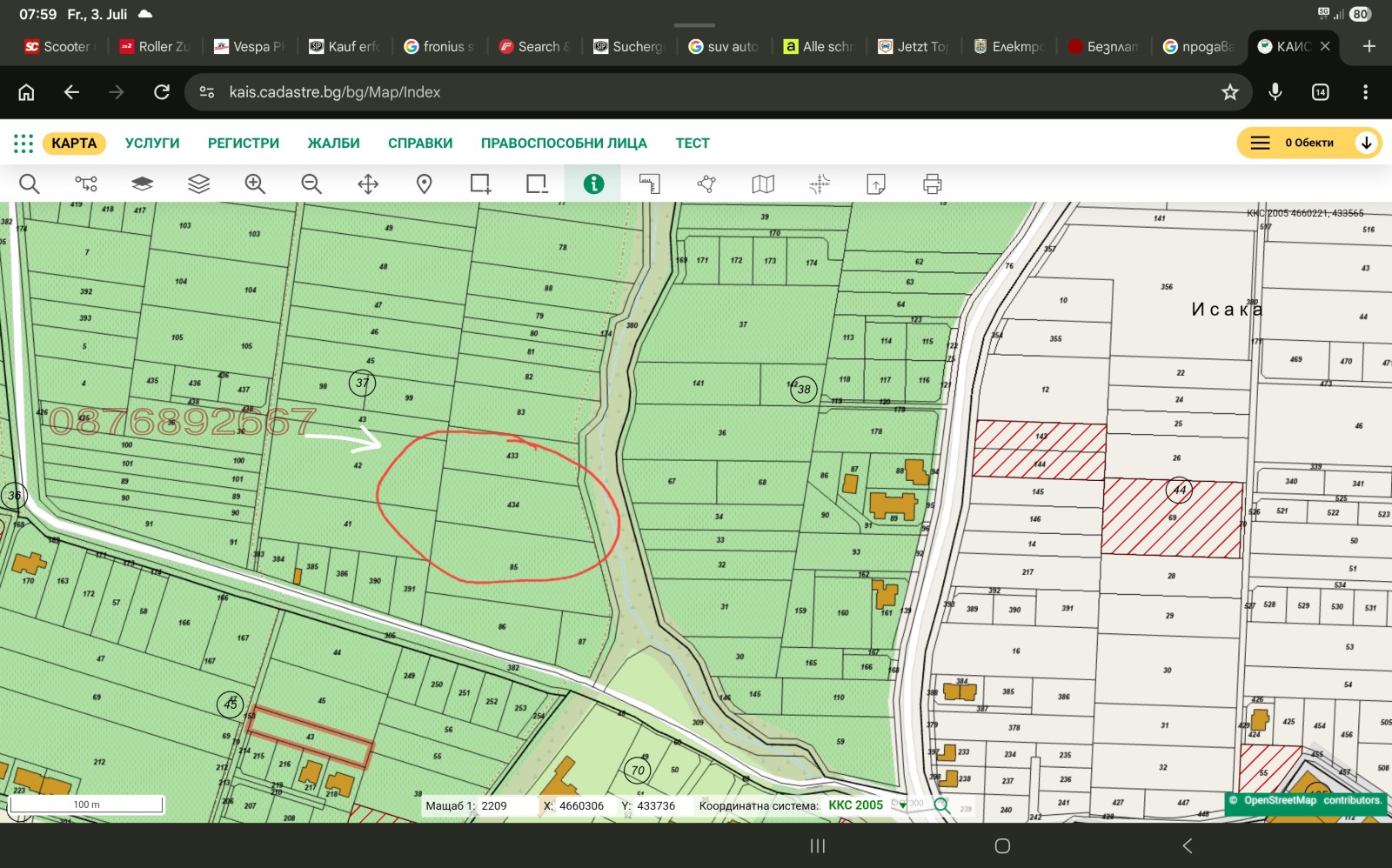Toggle the green info identify tool
1392x868 pixels.
(x=593, y=184)
